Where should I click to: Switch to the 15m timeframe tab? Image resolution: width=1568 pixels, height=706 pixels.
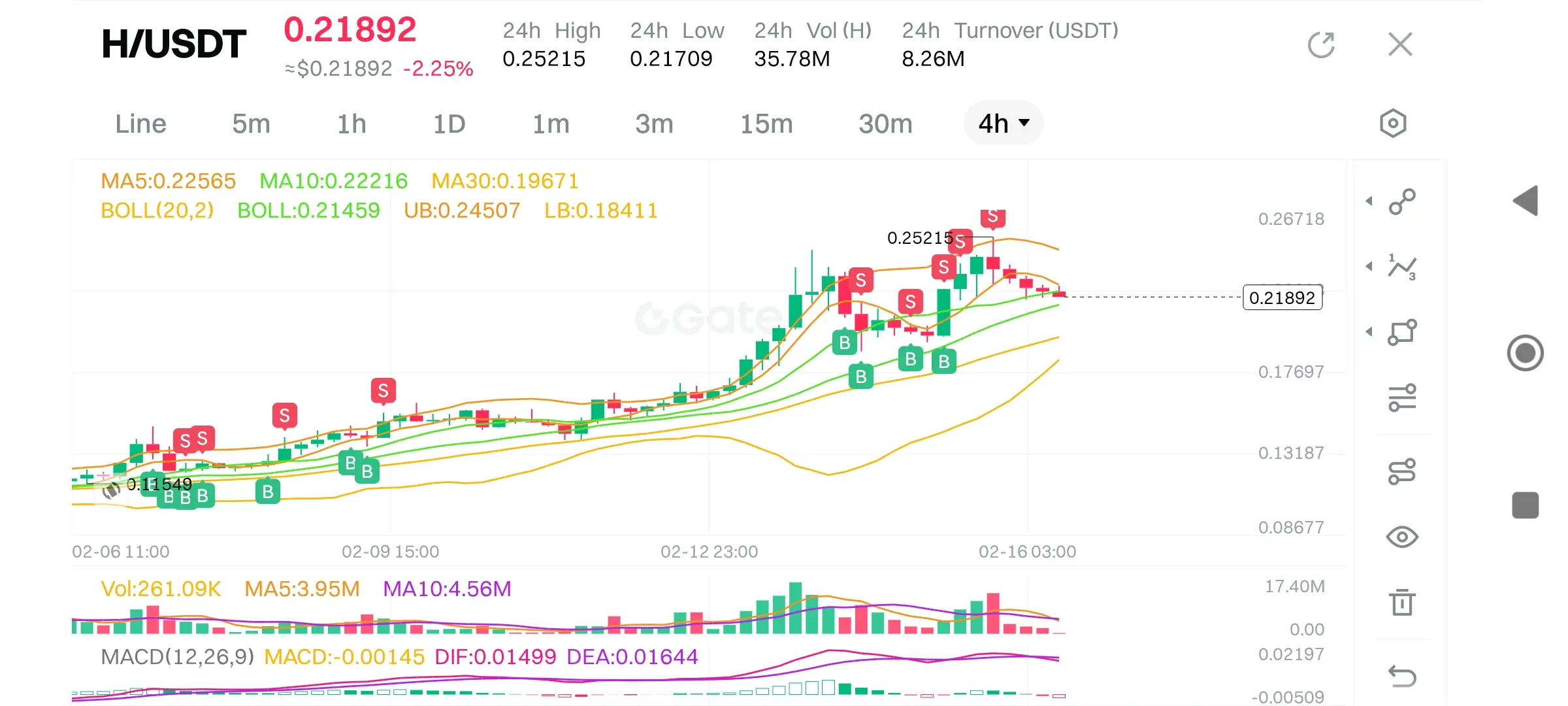[766, 124]
